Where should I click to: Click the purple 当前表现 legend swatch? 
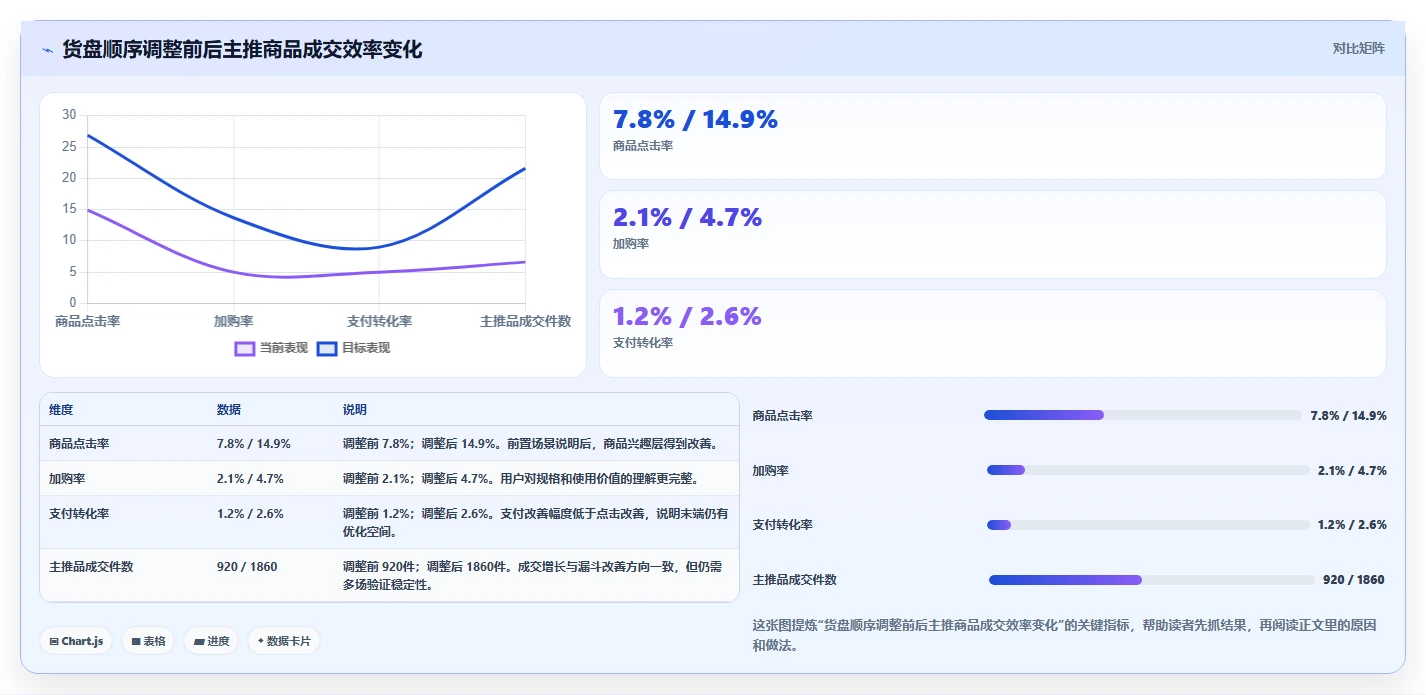coord(245,348)
